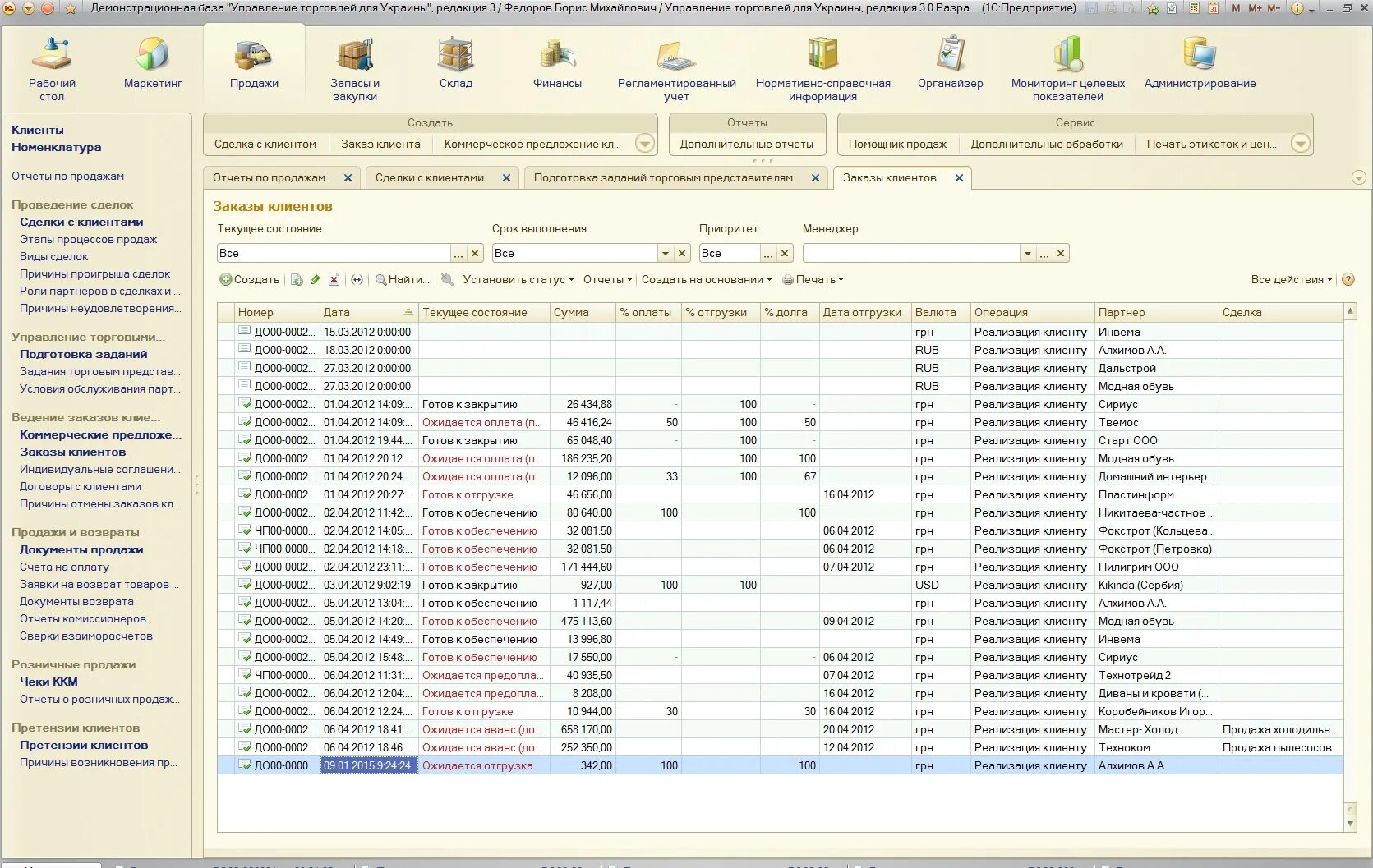Click the Текущее состояние filter field

(x=334, y=254)
